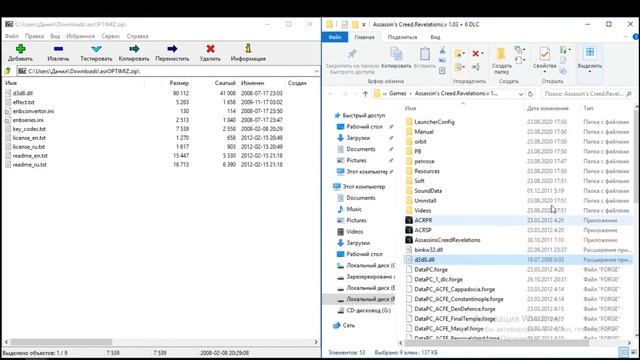Click the Переместить (Move) icon in 7-Zip

(172, 49)
